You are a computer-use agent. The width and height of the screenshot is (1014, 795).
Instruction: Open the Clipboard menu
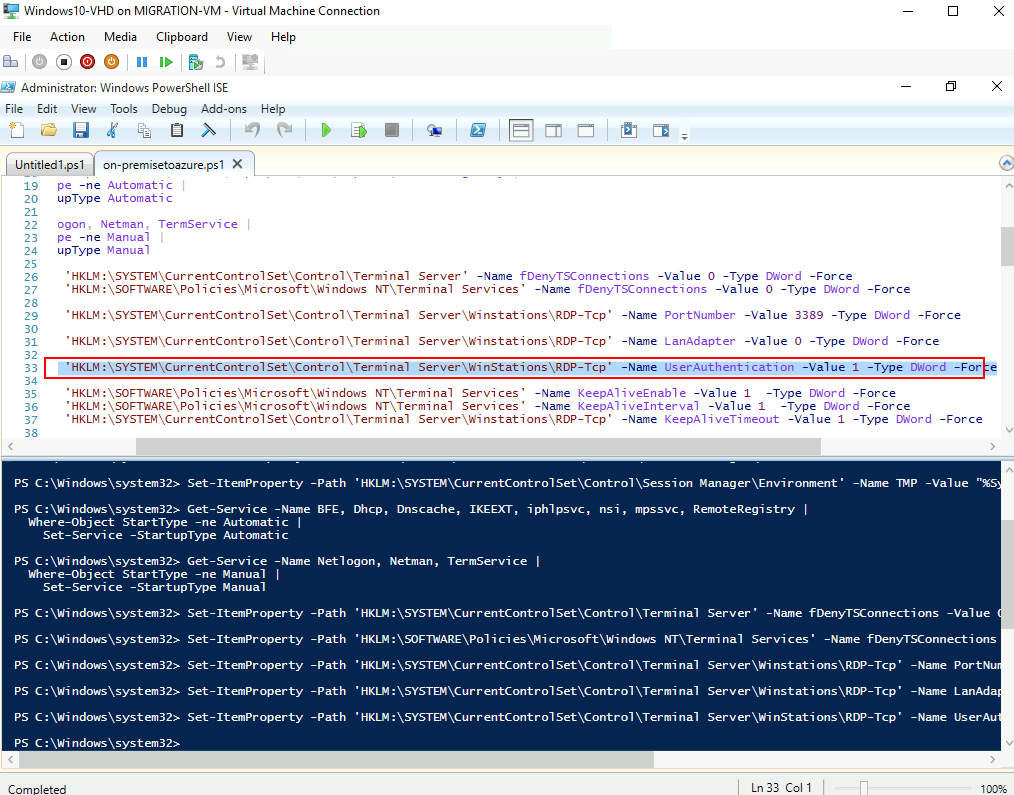pyautogui.click(x=182, y=37)
